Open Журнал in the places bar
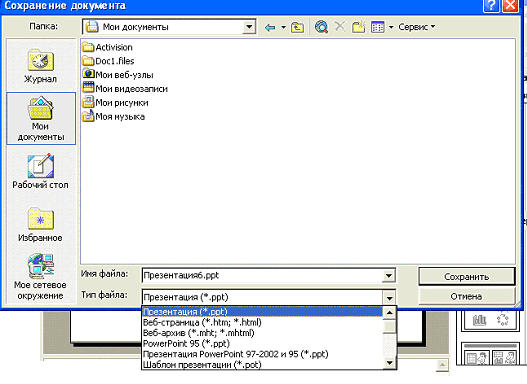This screenshot has width=527, height=384. (40, 66)
